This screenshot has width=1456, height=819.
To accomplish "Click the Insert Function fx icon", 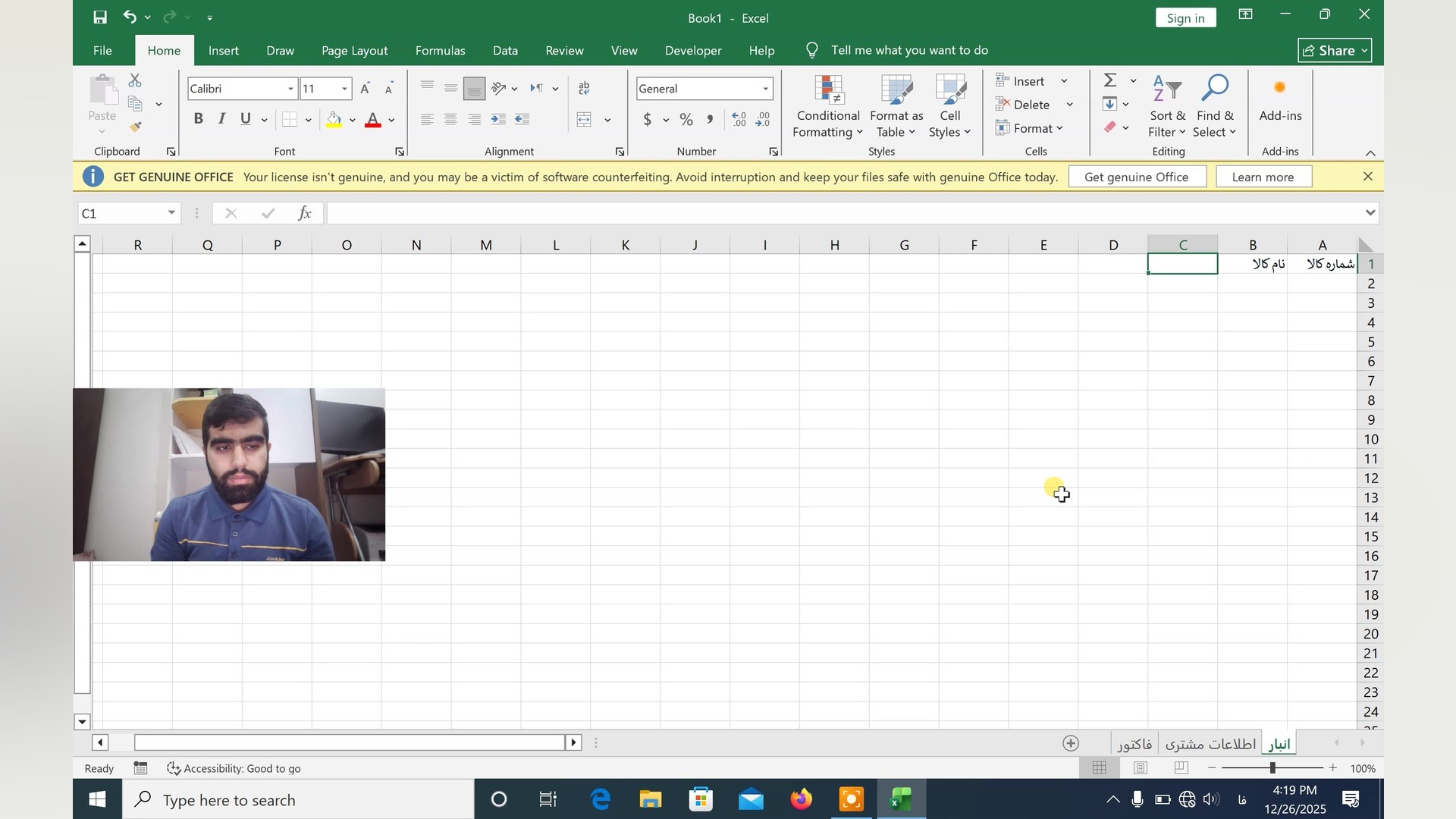I will coord(305,214).
